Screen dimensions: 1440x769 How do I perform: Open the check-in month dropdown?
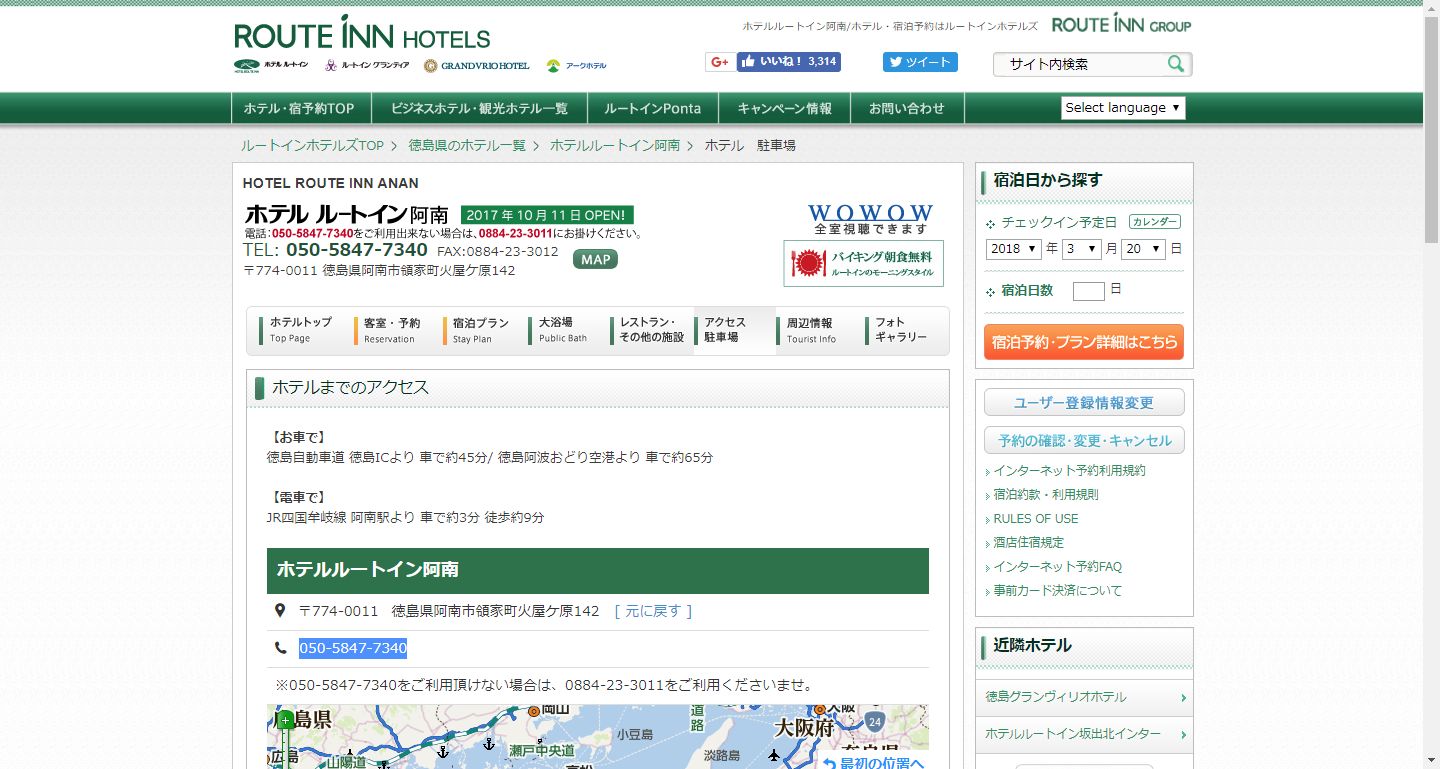click(1082, 249)
